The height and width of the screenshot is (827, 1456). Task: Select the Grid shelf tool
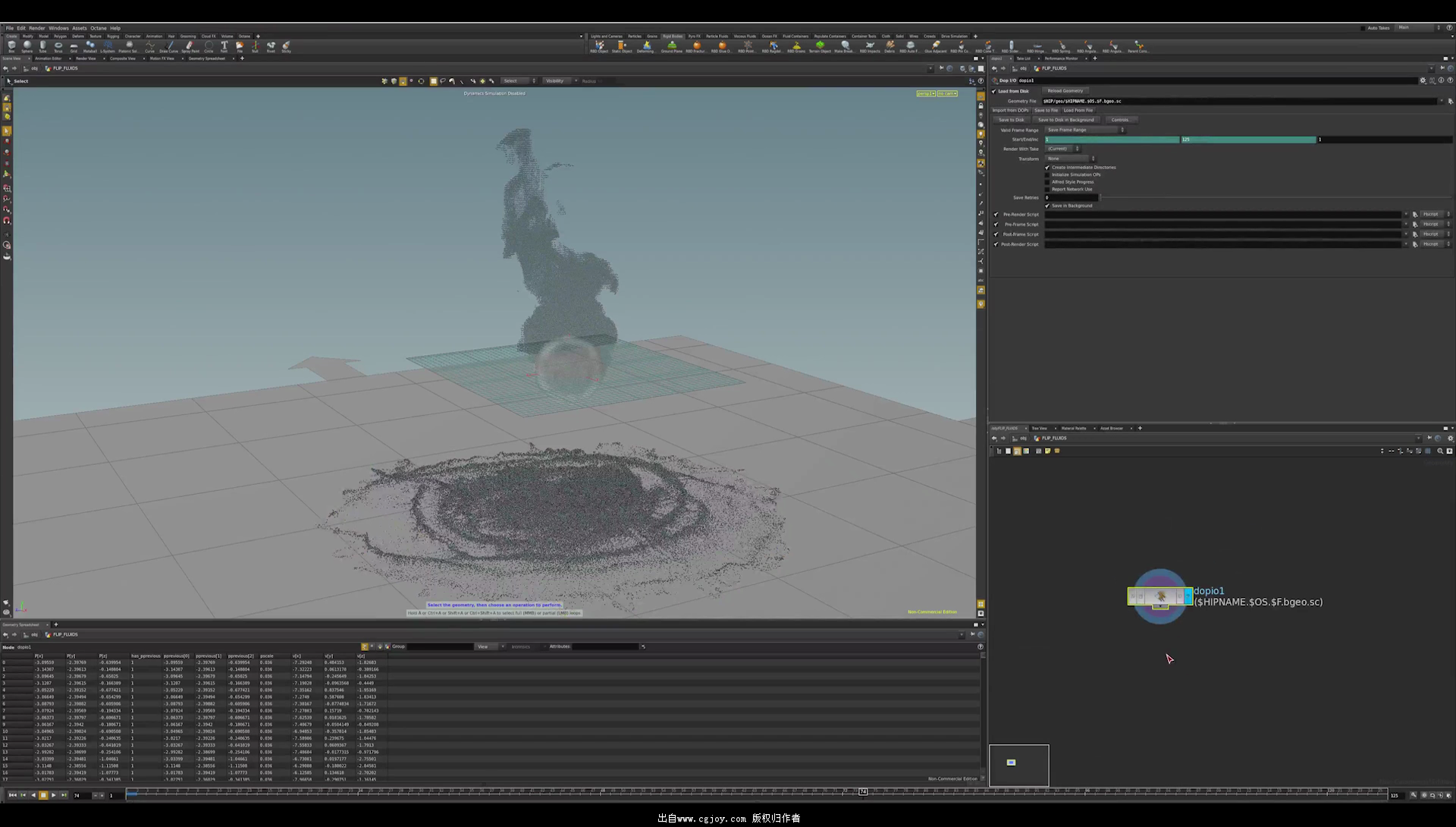click(74, 46)
